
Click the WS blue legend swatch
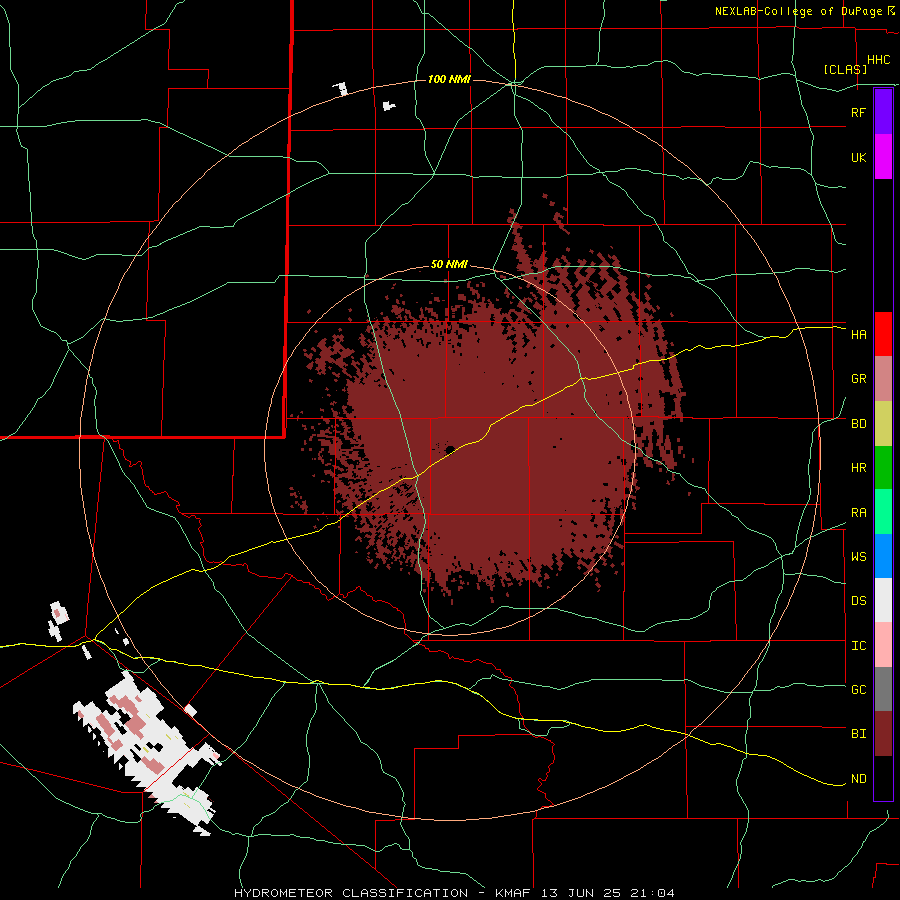click(883, 556)
